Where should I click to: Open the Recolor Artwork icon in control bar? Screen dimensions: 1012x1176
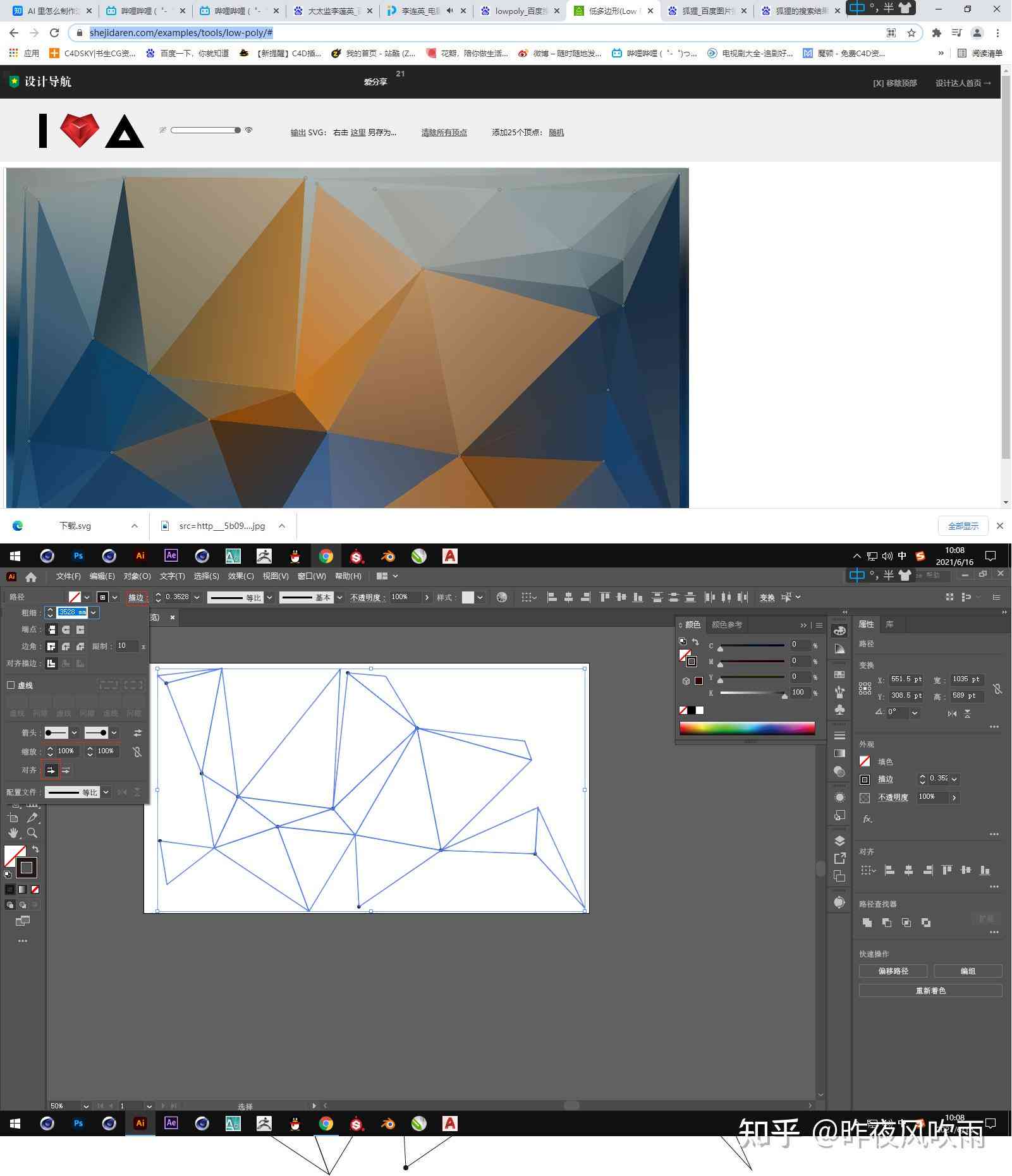pyautogui.click(x=502, y=597)
